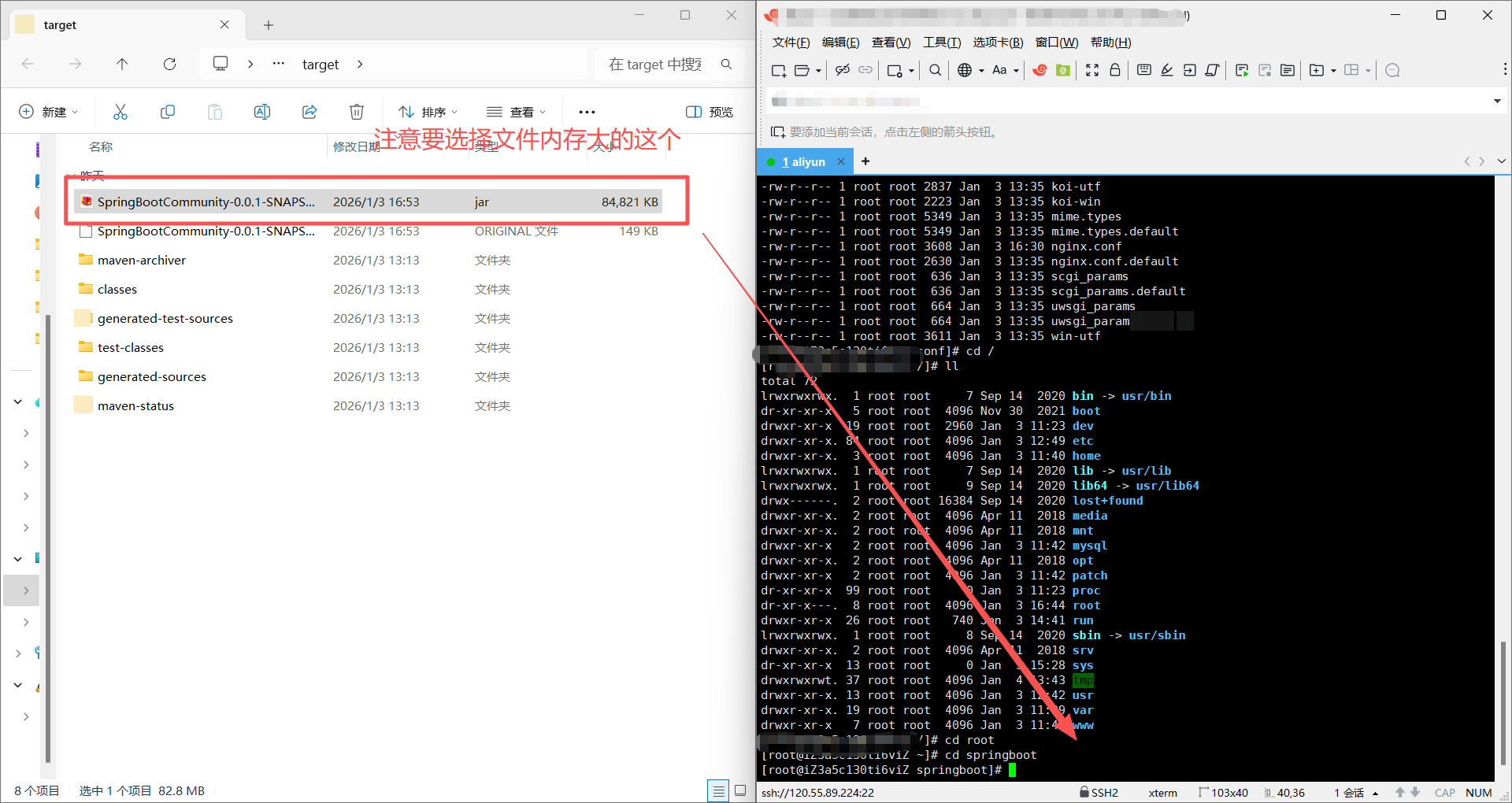Toggle the Preview pane button in Explorer
Image resolution: width=1512 pixels, height=803 pixels.
point(710,112)
